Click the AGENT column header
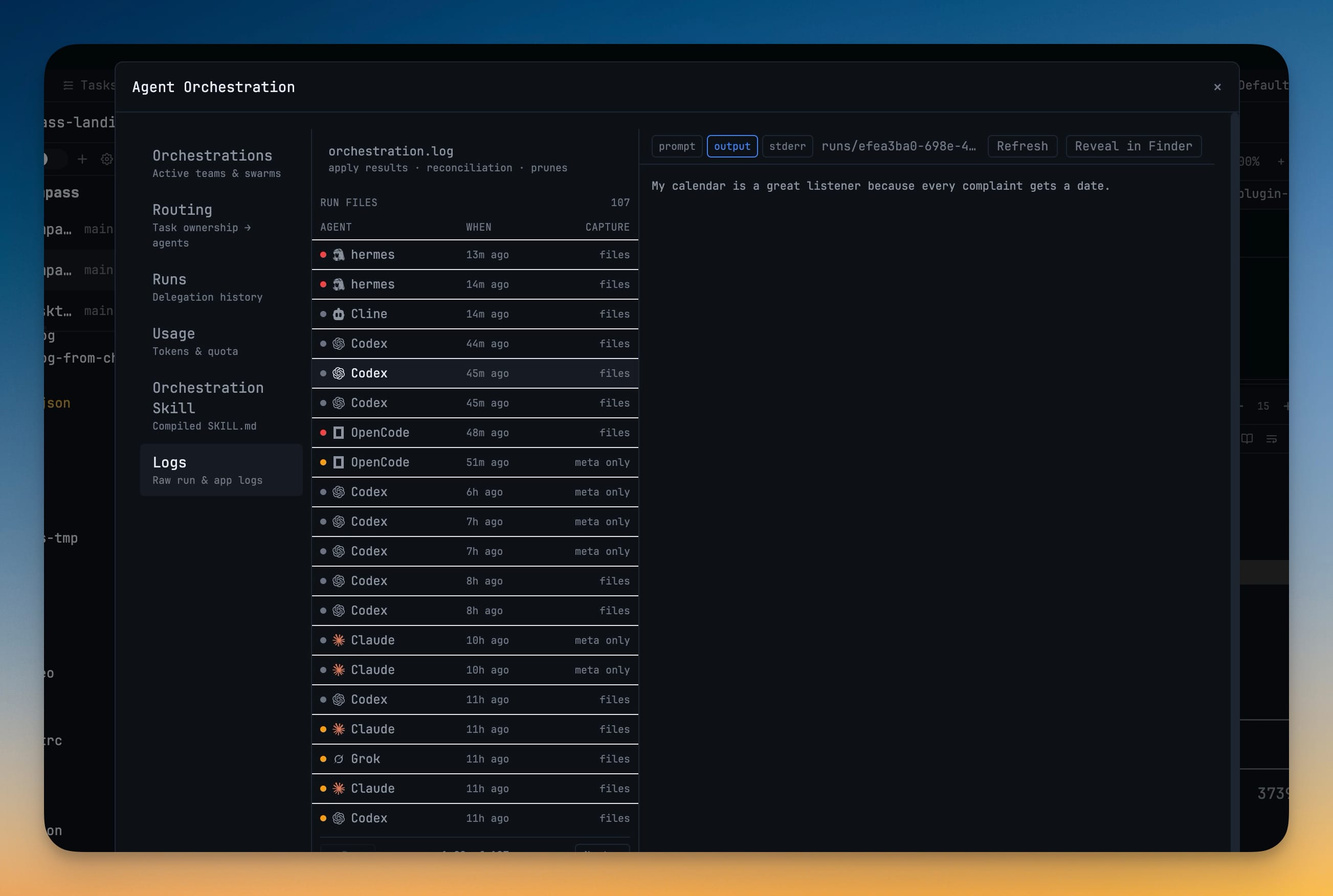This screenshot has height=896, width=1333. tap(336, 228)
